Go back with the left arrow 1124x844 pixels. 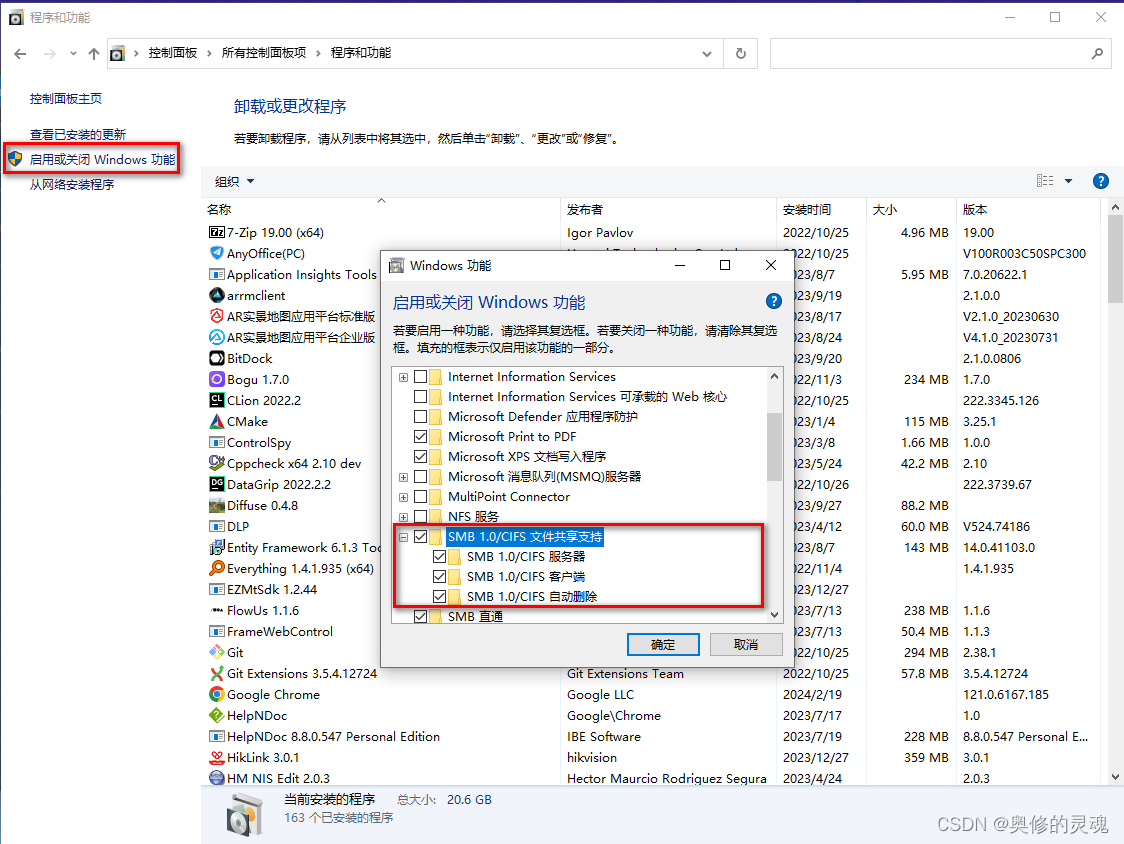pos(20,54)
